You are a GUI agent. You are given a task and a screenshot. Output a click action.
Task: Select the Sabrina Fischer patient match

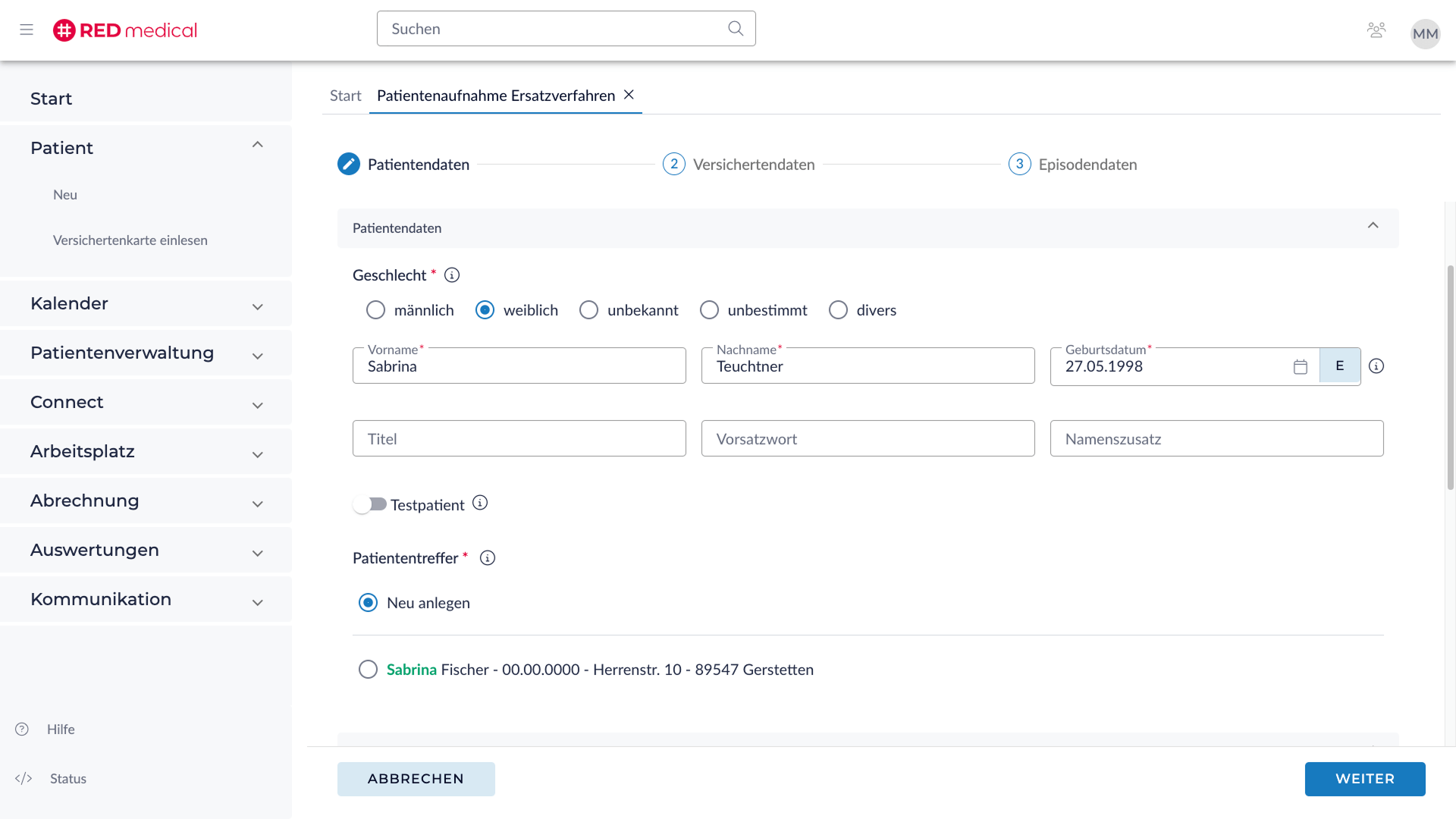368,670
